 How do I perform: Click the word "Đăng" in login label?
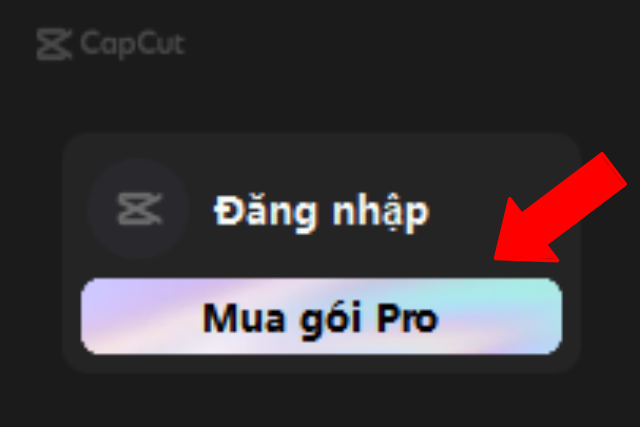tap(265, 213)
